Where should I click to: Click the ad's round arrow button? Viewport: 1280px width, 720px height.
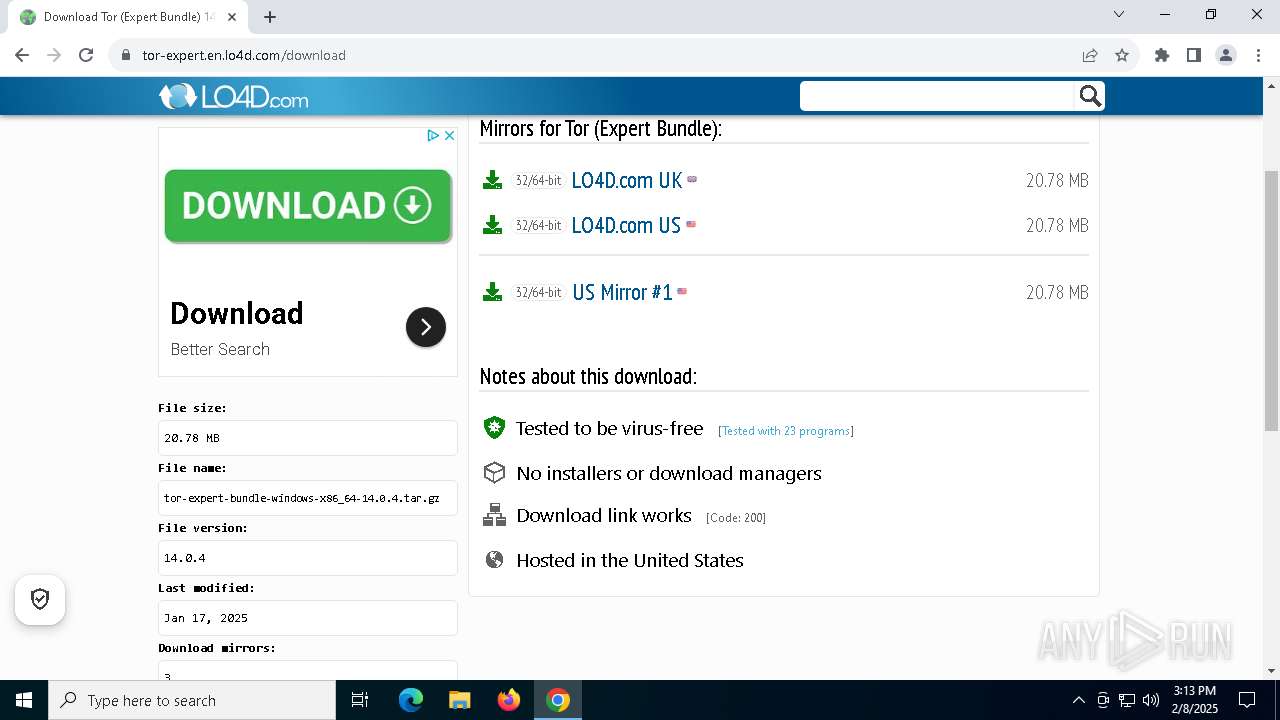[426, 327]
